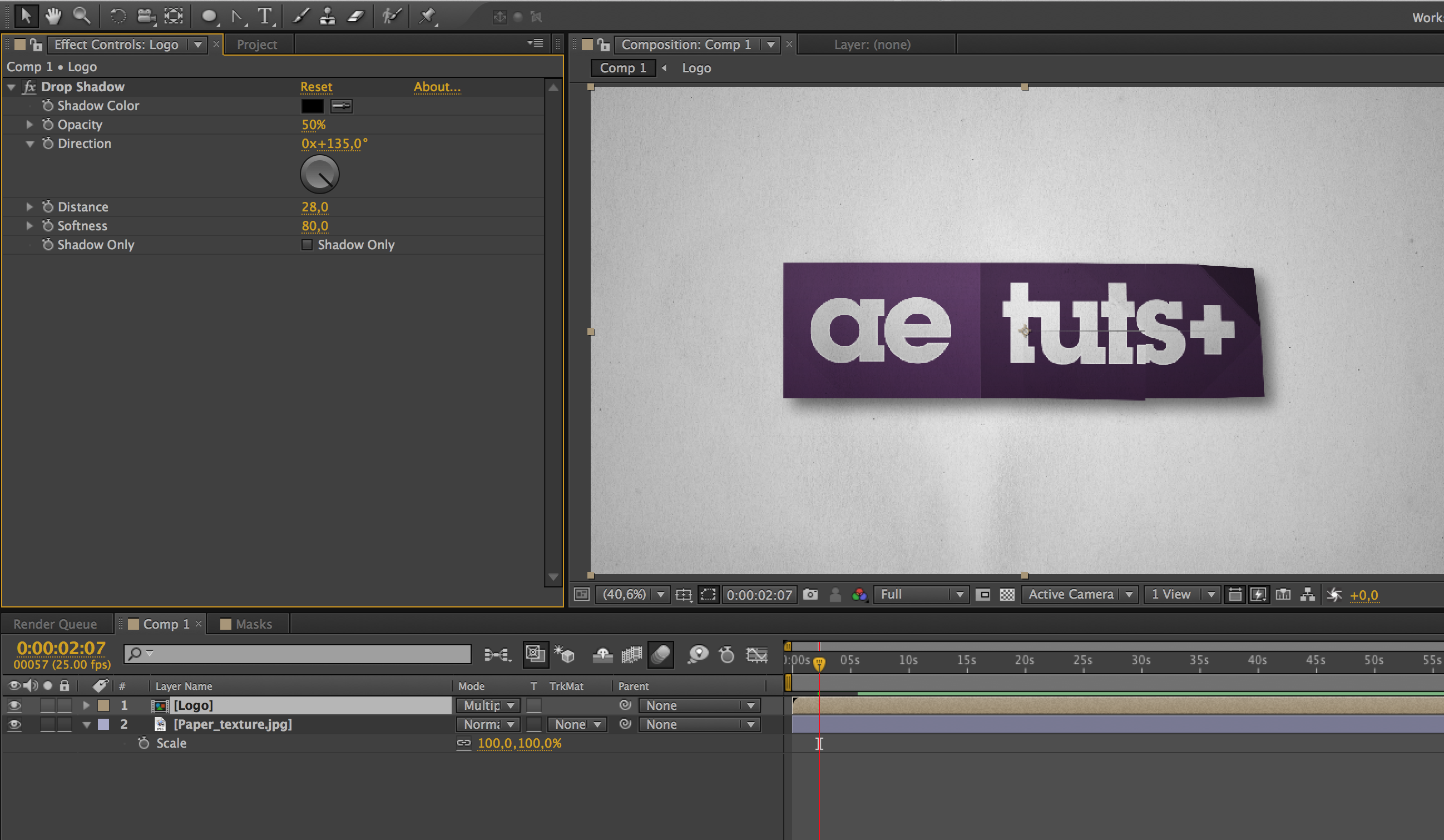Open TrkMat dropdown for Paper_texture layer
The image size is (1444, 840).
pos(577,724)
